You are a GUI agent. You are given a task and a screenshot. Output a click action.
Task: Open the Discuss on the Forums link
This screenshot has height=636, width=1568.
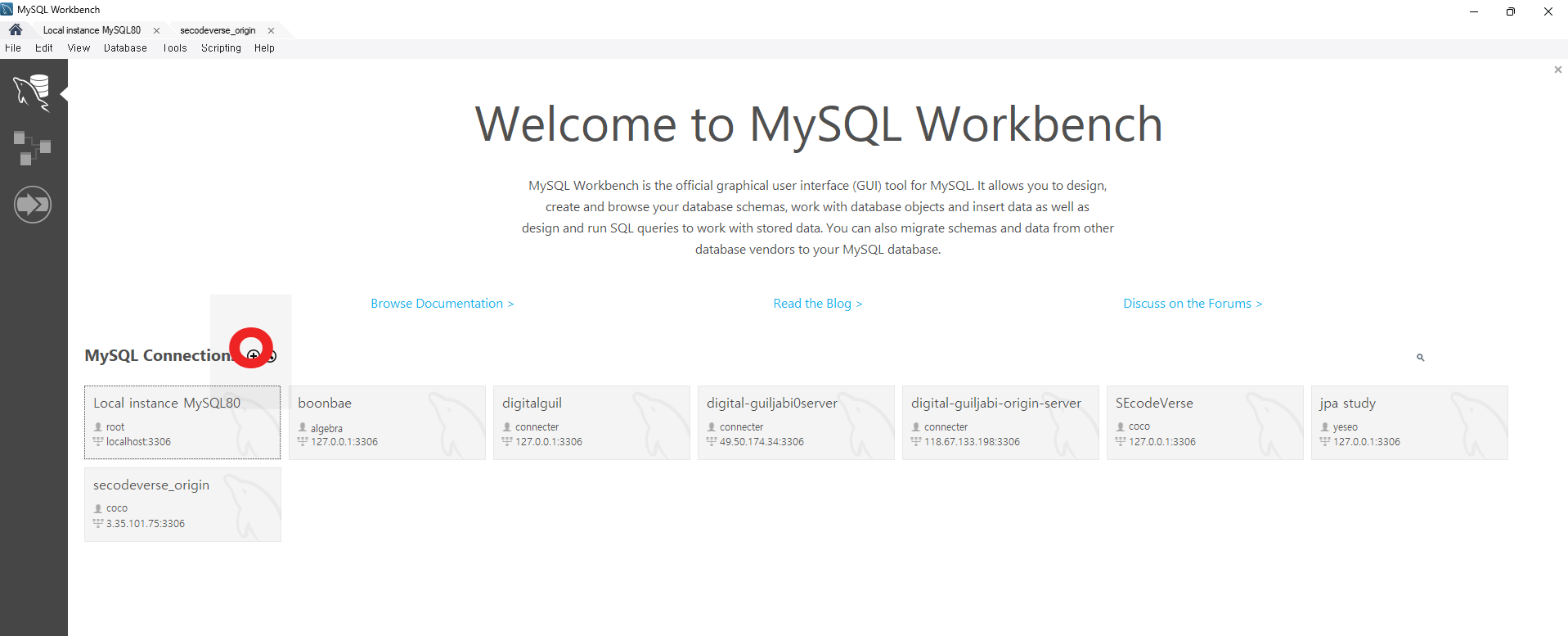(x=1193, y=304)
